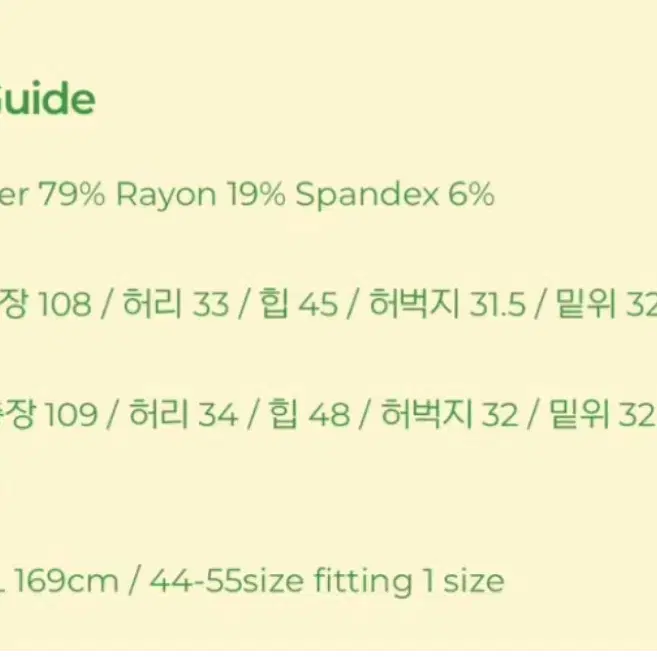Click the 허리 34 waist measurement
This screenshot has height=657, width=657.
coord(184,414)
